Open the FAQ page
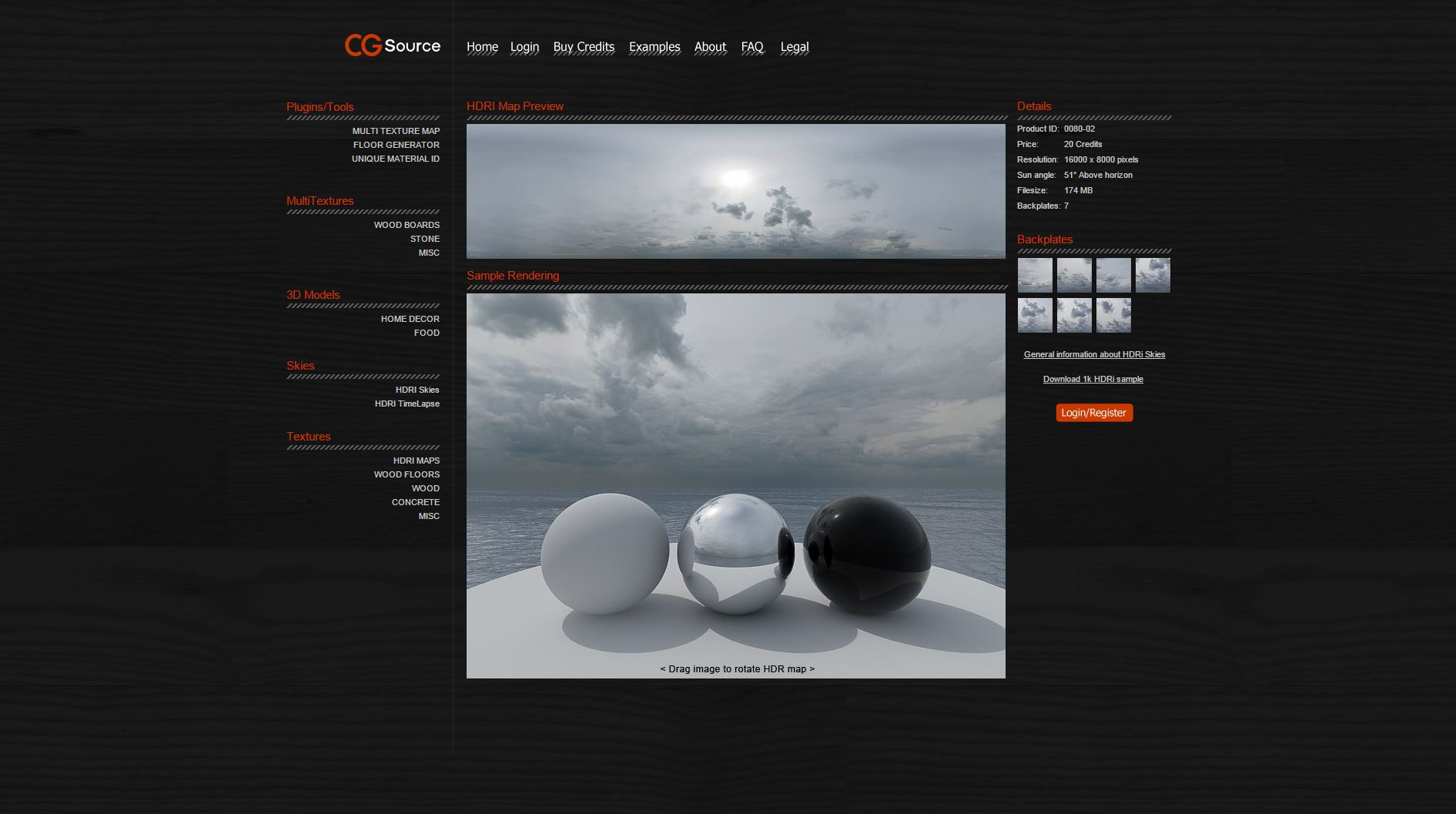The width and height of the screenshot is (1456, 814). click(x=752, y=47)
